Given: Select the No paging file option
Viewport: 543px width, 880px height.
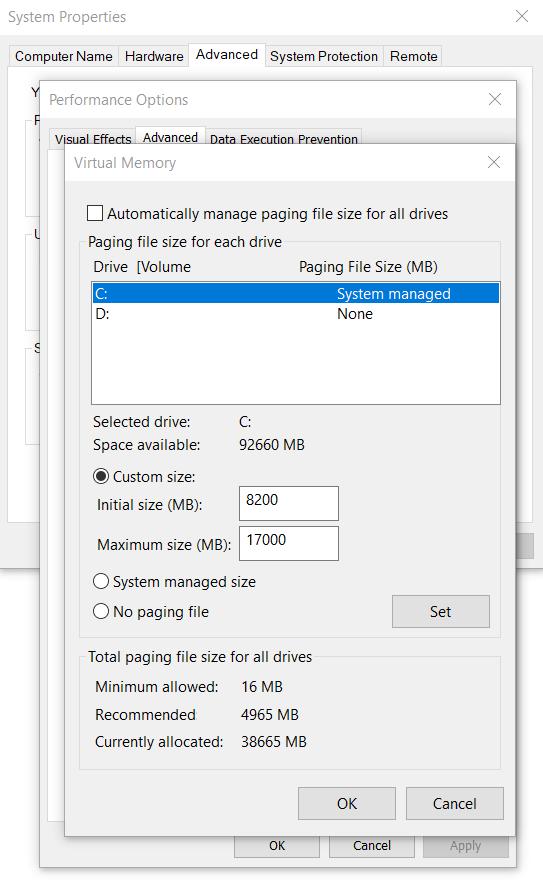Looking at the screenshot, I should pos(101,611).
